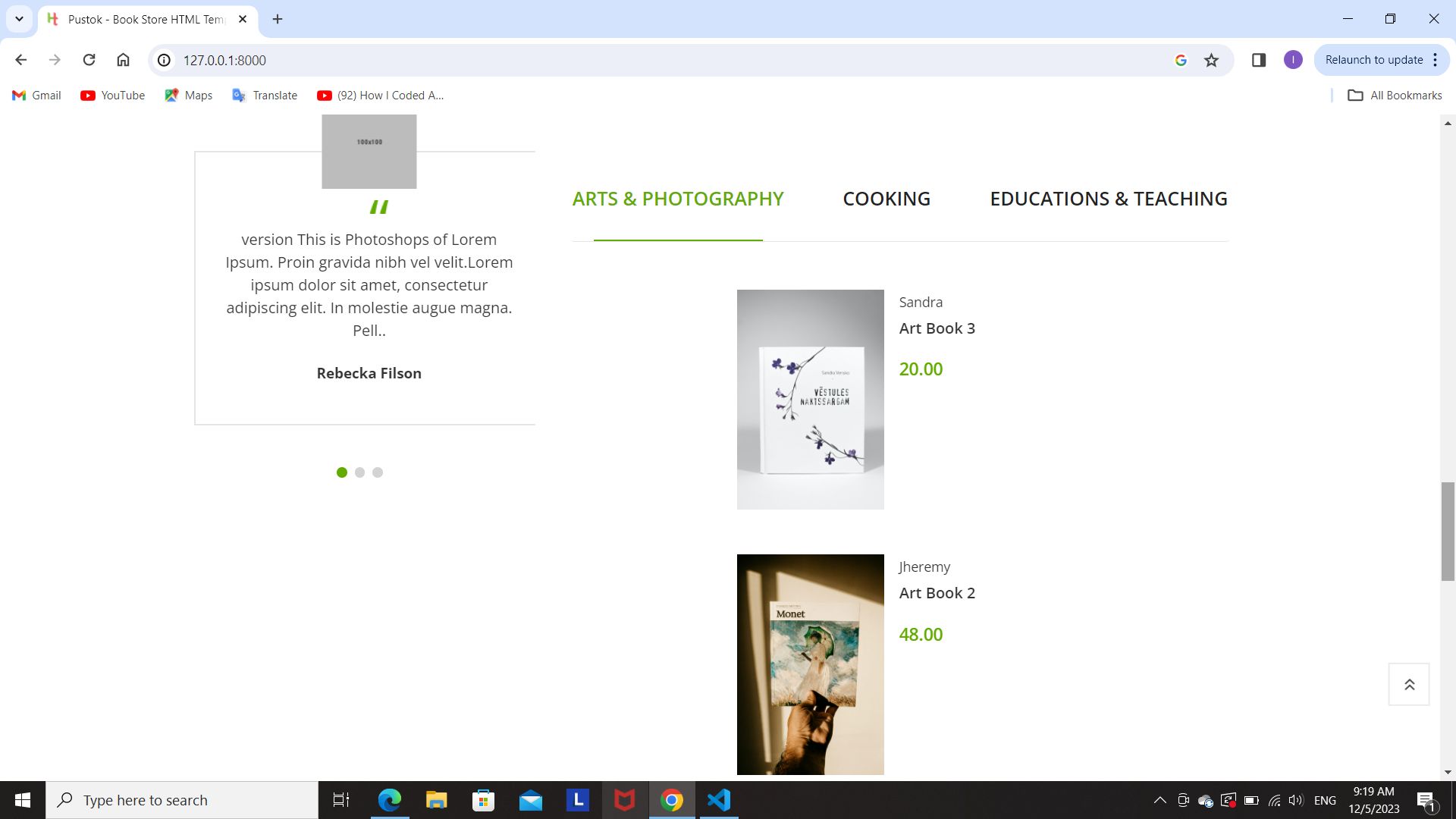Select the third testimonial slider dot

click(378, 472)
